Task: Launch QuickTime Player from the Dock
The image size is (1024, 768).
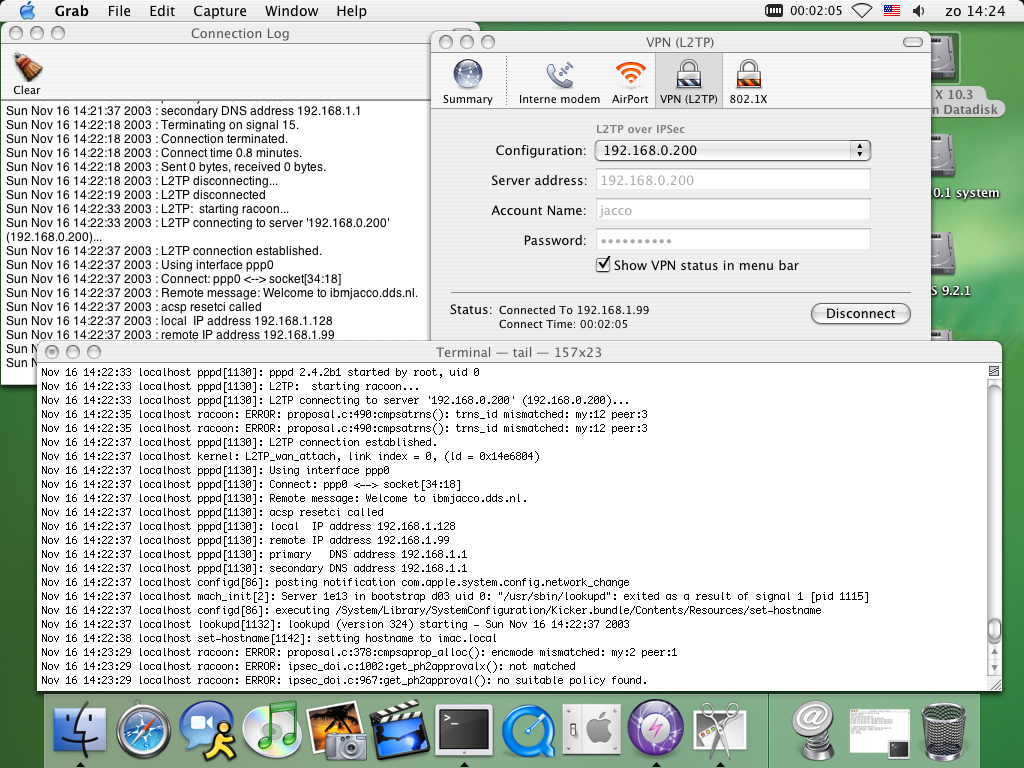Action: pos(528,730)
